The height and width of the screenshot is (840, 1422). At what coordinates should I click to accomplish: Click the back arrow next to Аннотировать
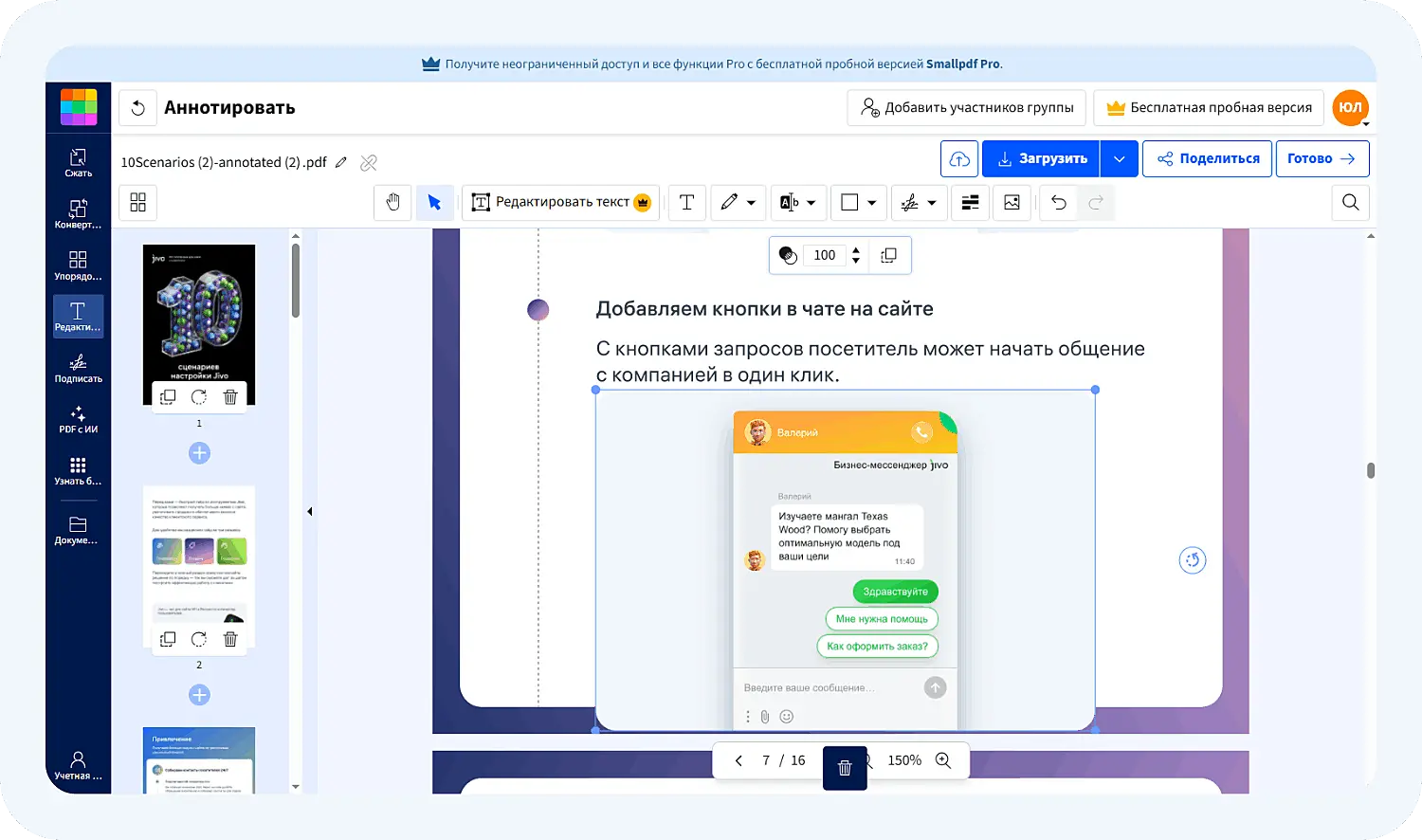[x=137, y=107]
